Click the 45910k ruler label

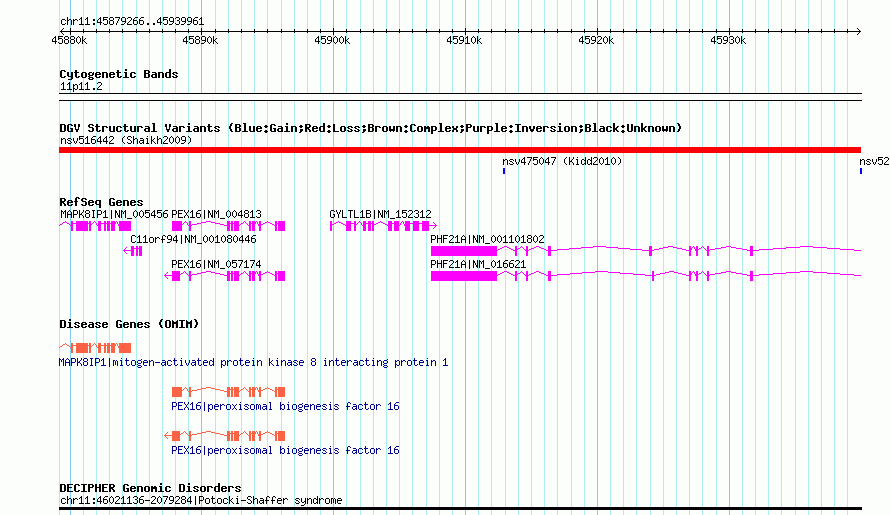(464, 40)
